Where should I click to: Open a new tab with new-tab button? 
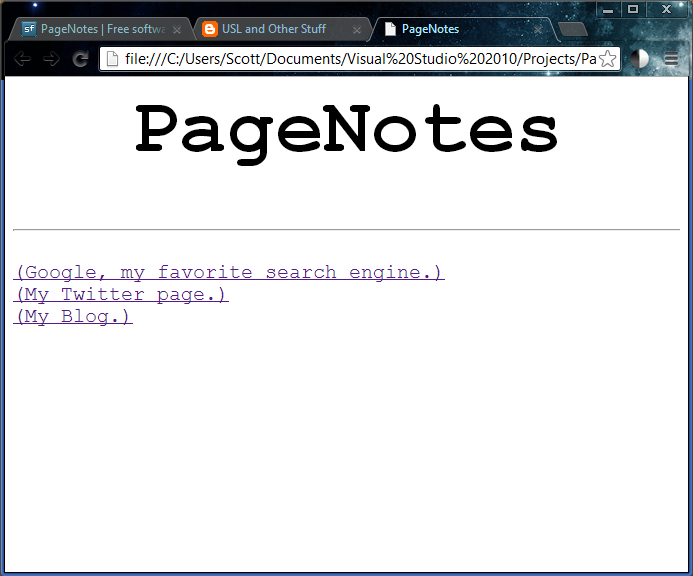(573, 29)
